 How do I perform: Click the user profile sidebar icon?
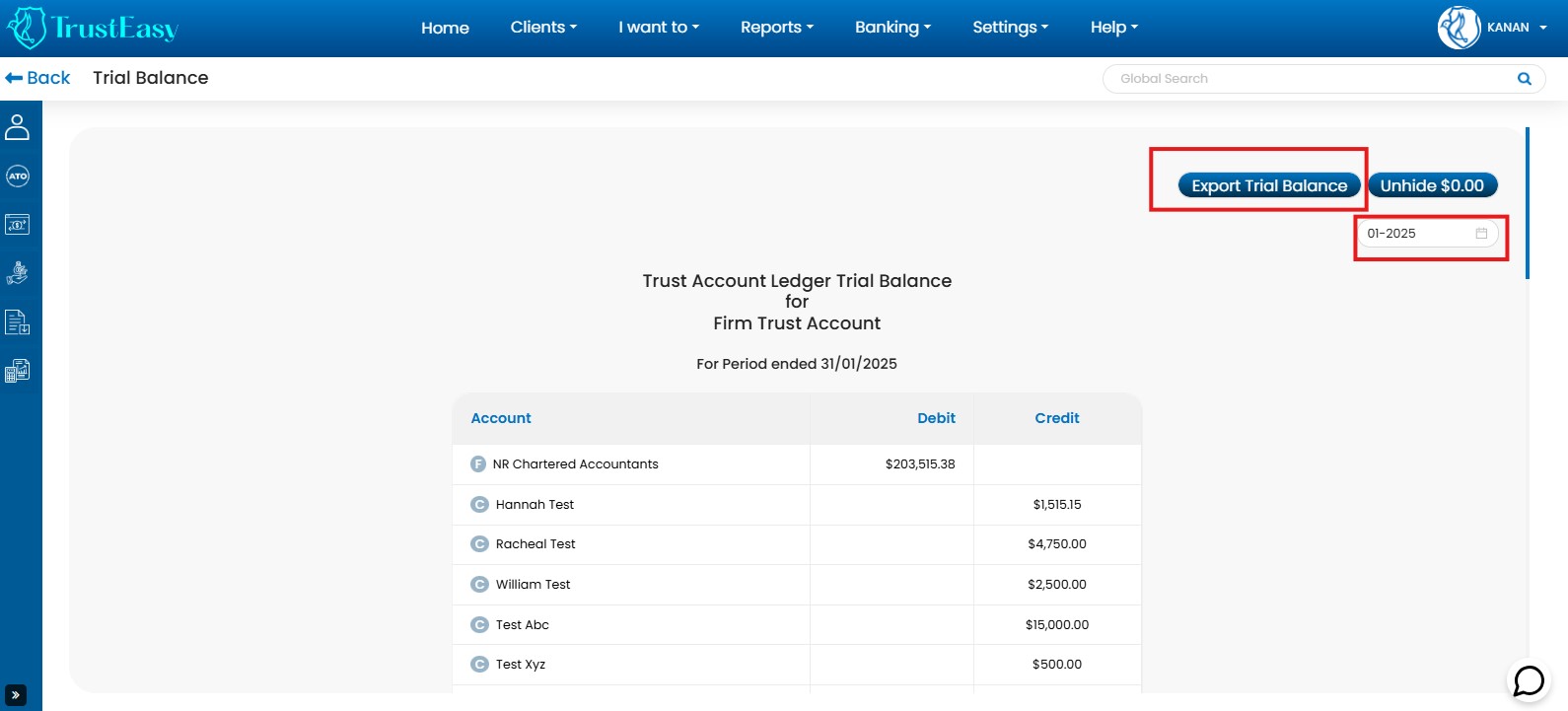click(x=18, y=127)
